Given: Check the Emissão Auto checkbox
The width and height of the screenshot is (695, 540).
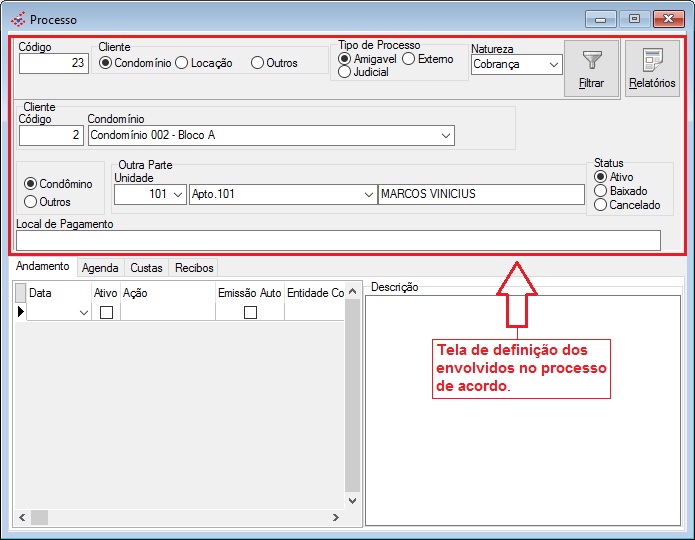Looking at the screenshot, I should (250, 312).
